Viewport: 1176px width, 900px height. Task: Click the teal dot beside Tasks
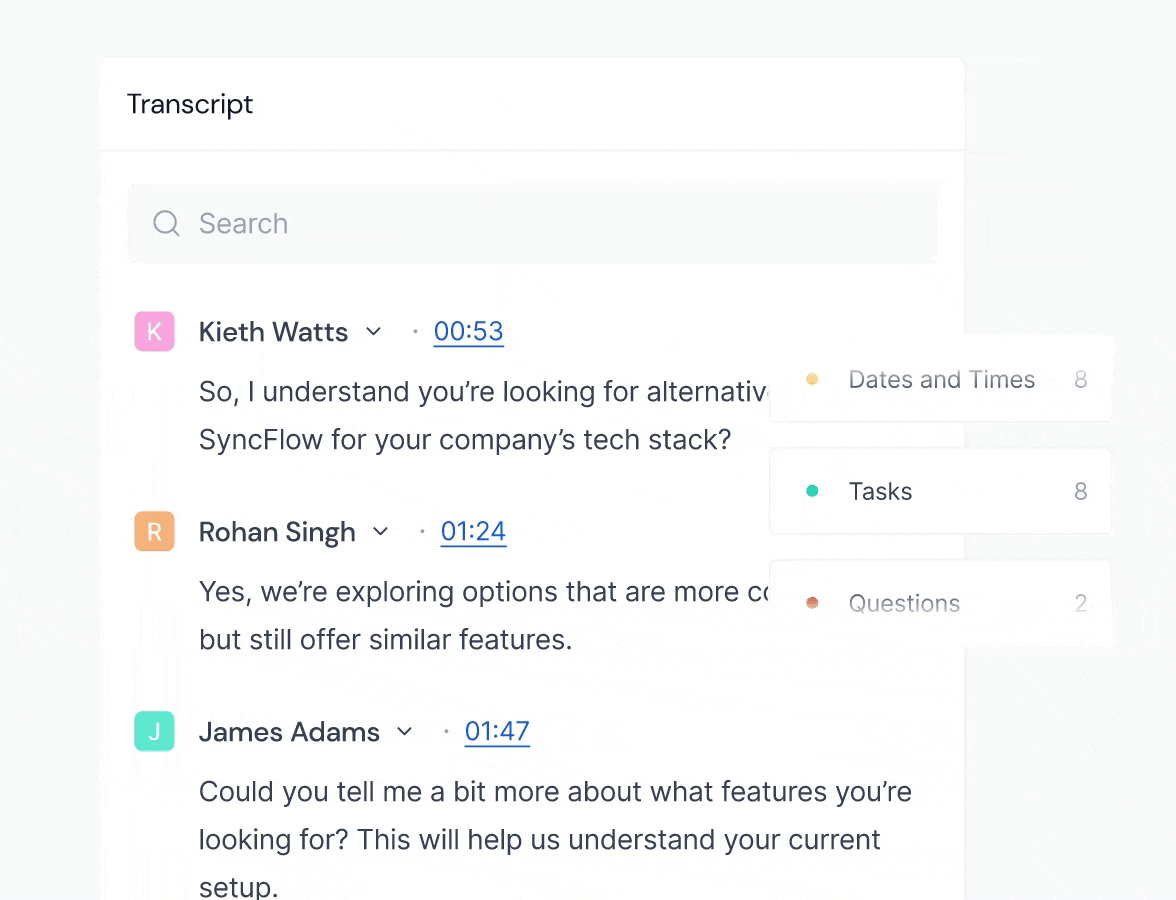(813, 491)
